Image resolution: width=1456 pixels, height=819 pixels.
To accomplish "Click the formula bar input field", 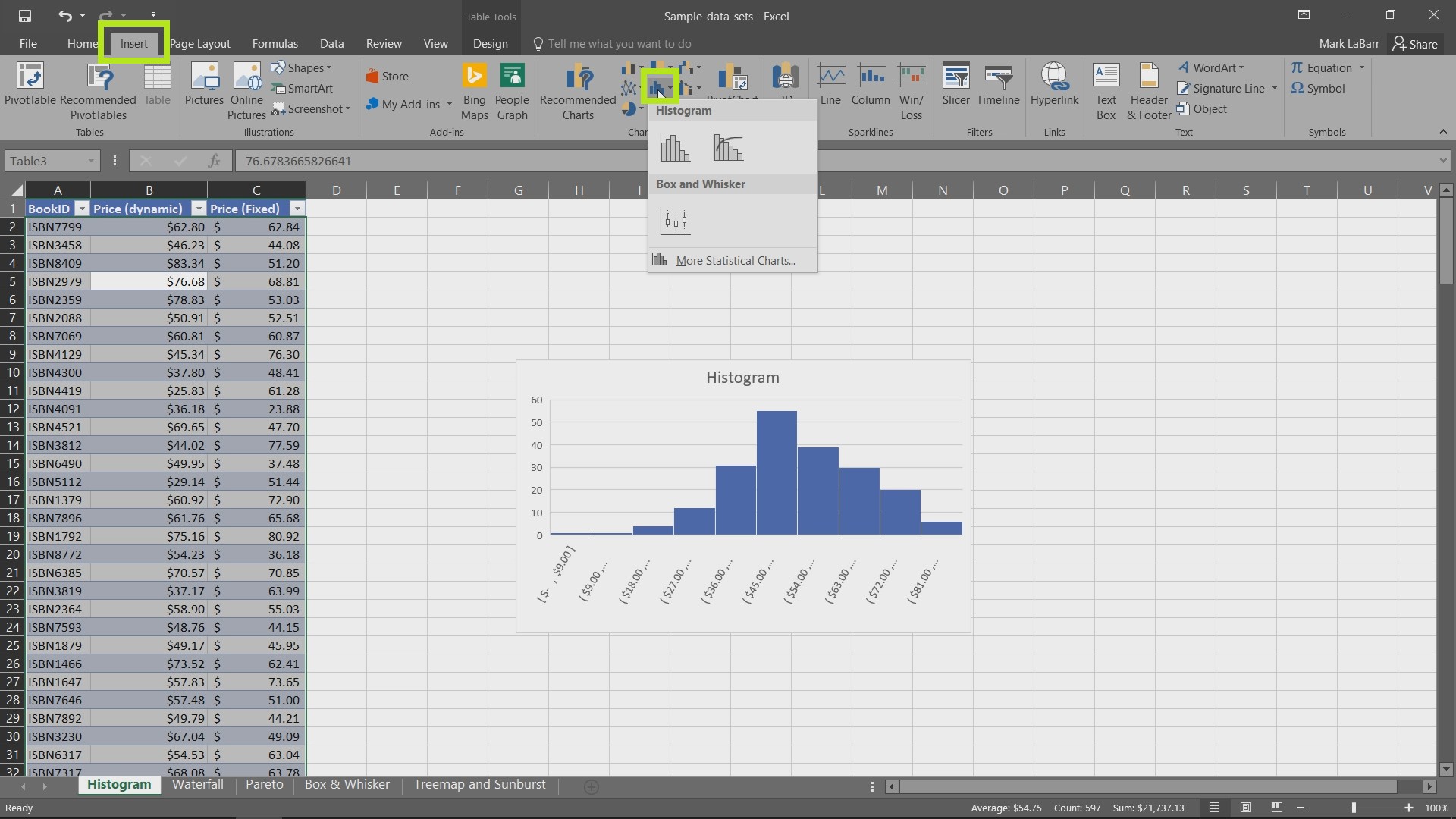I will coord(839,161).
